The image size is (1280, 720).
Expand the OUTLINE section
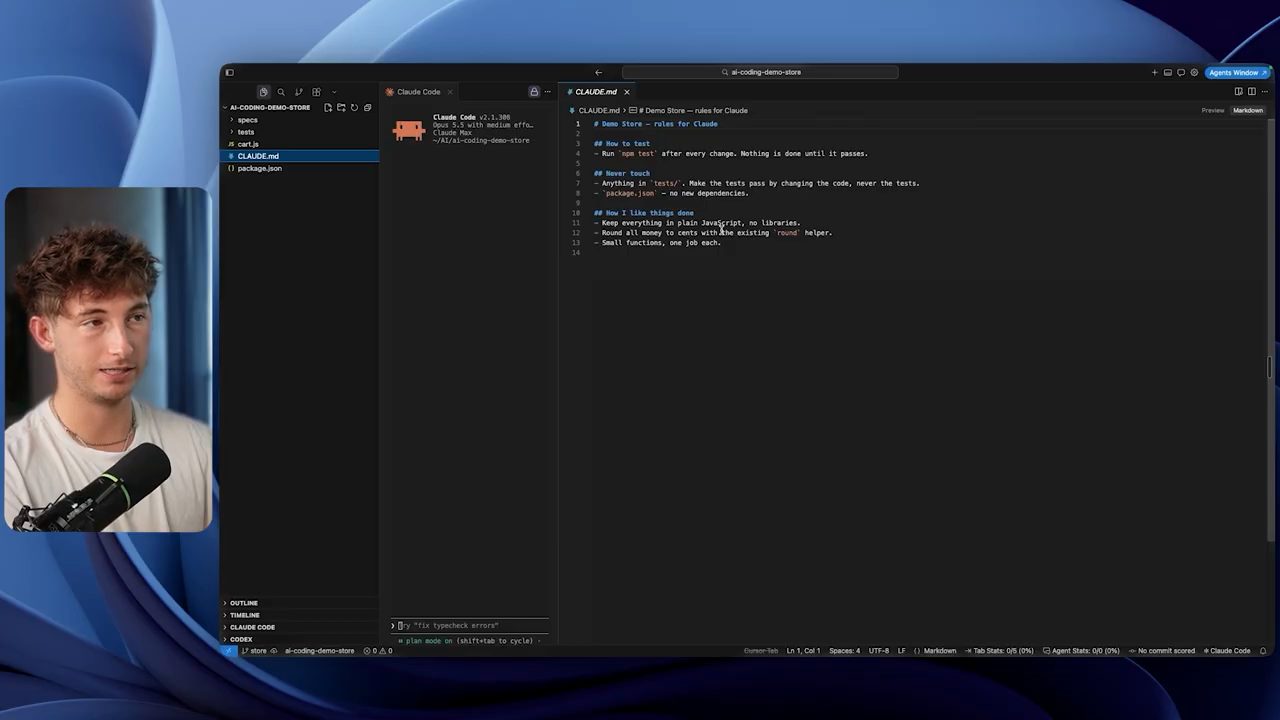[300, 603]
